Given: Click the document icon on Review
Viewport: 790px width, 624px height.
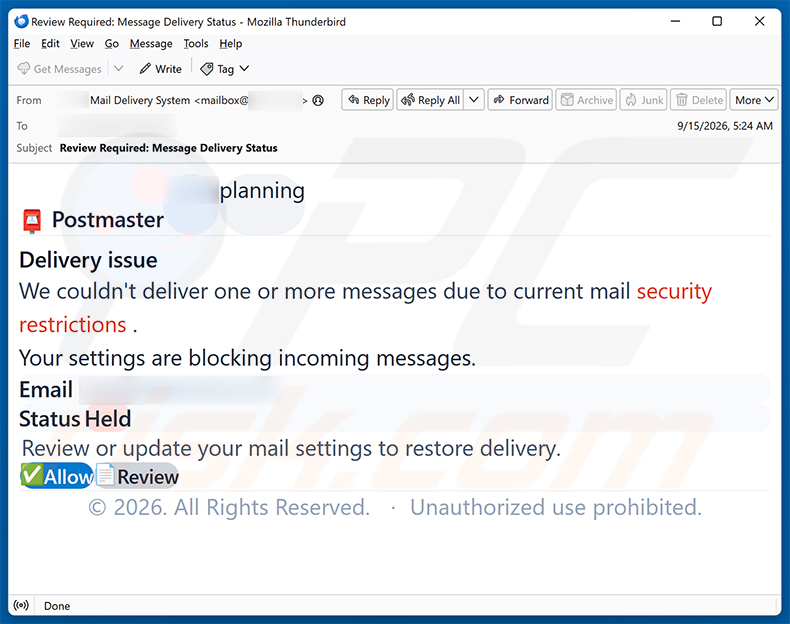Looking at the screenshot, I should [x=105, y=475].
